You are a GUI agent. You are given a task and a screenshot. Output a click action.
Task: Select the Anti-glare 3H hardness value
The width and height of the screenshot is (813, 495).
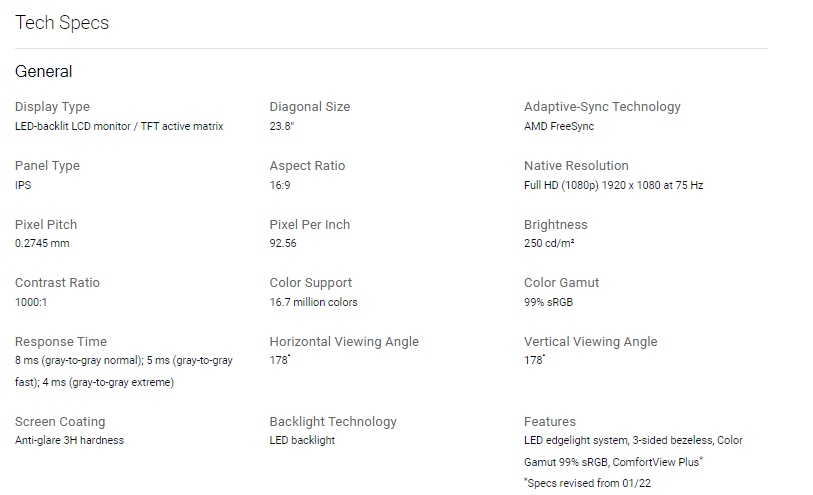pyautogui.click(x=69, y=440)
